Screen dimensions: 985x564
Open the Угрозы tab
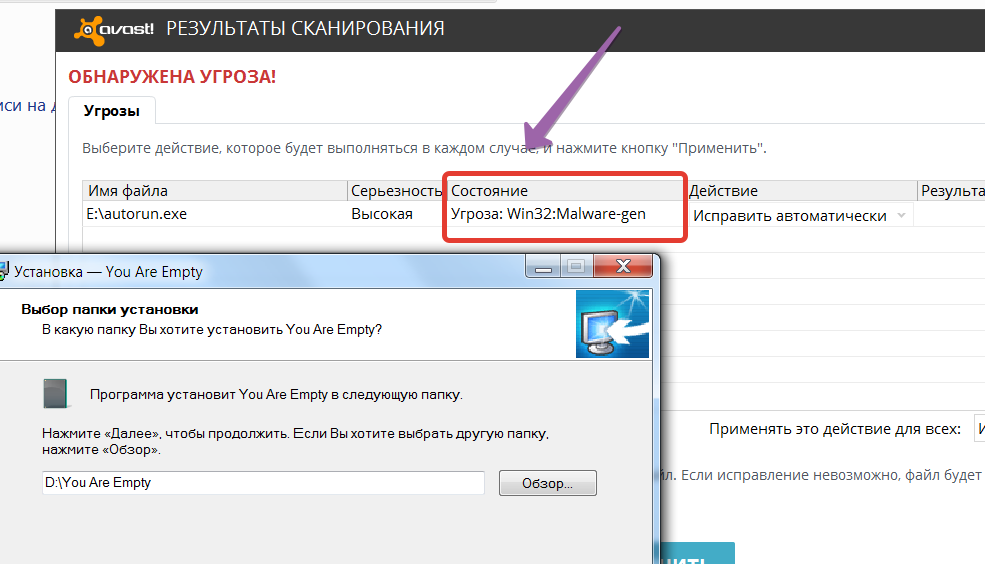(x=112, y=111)
